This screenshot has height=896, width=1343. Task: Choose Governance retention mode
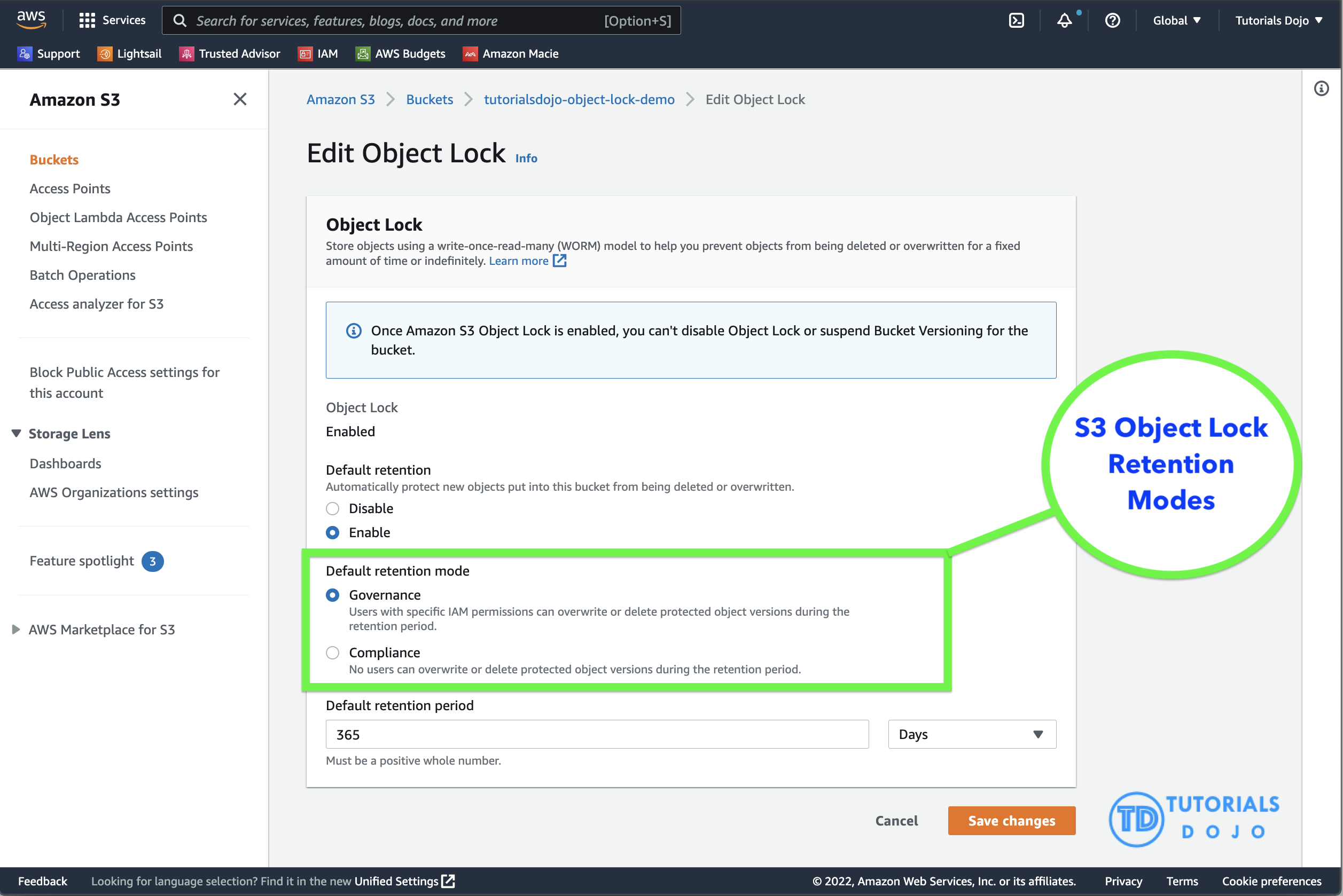click(332, 595)
